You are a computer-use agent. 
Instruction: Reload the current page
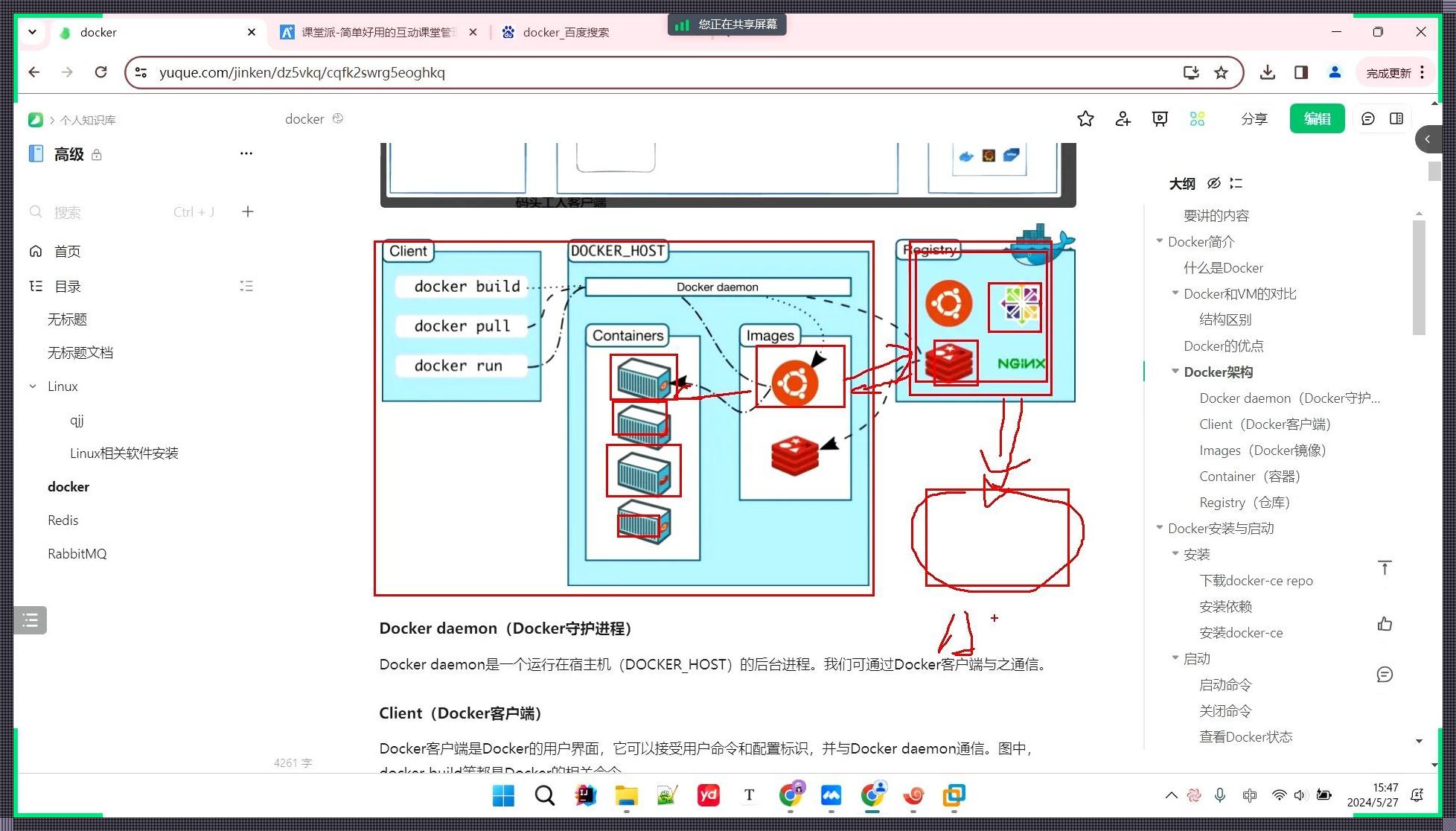click(x=101, y=72)
